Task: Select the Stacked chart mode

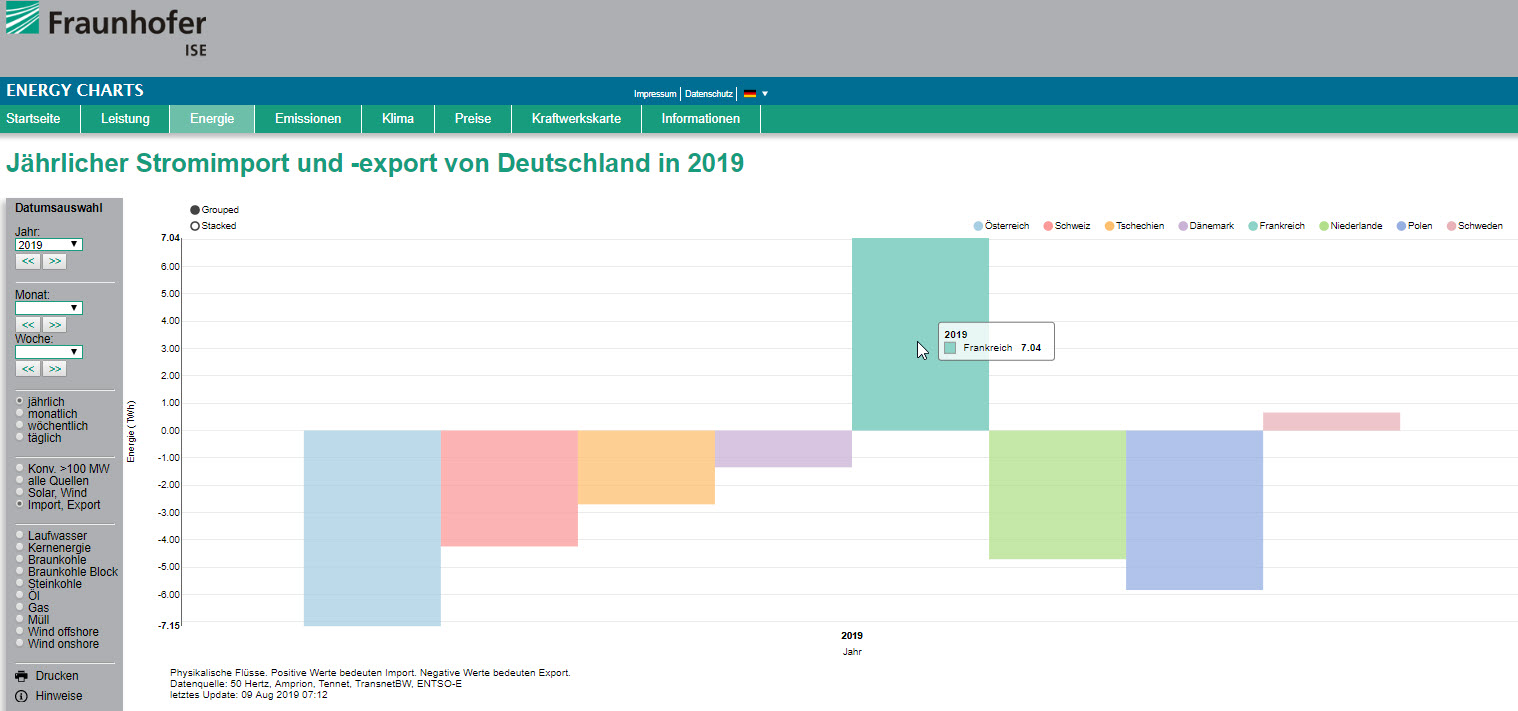Action: click(x=195, y=226)
